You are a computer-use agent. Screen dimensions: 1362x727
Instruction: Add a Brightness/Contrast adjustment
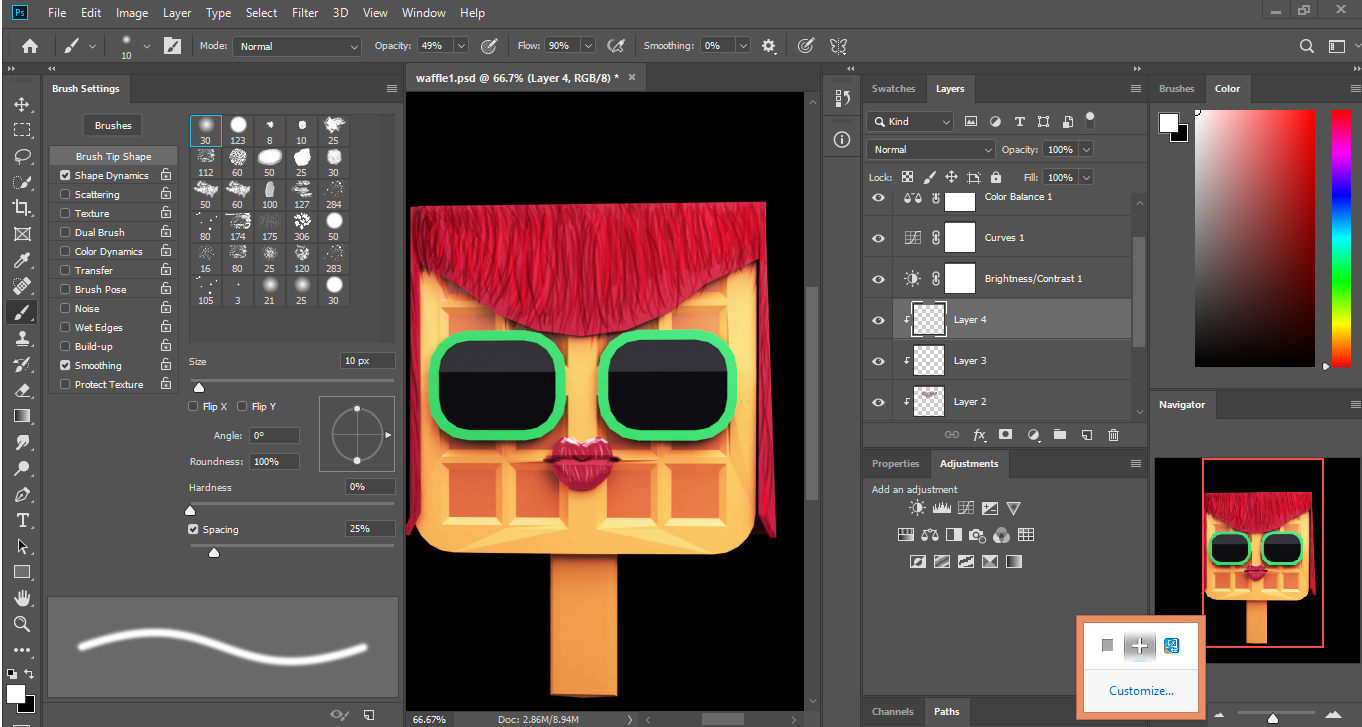pos(916,507)
